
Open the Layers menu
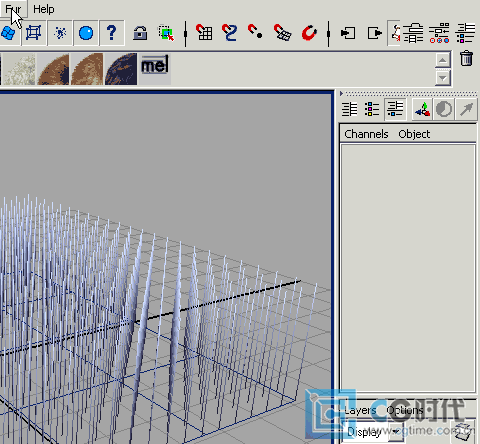(x=360, y=411)
